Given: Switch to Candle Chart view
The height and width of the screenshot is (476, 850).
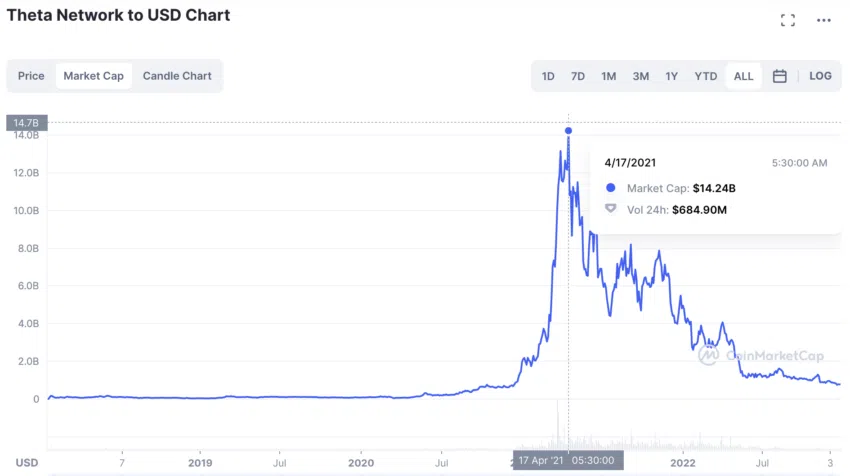Looking at the screenshot, I should (x=177, y=76).
